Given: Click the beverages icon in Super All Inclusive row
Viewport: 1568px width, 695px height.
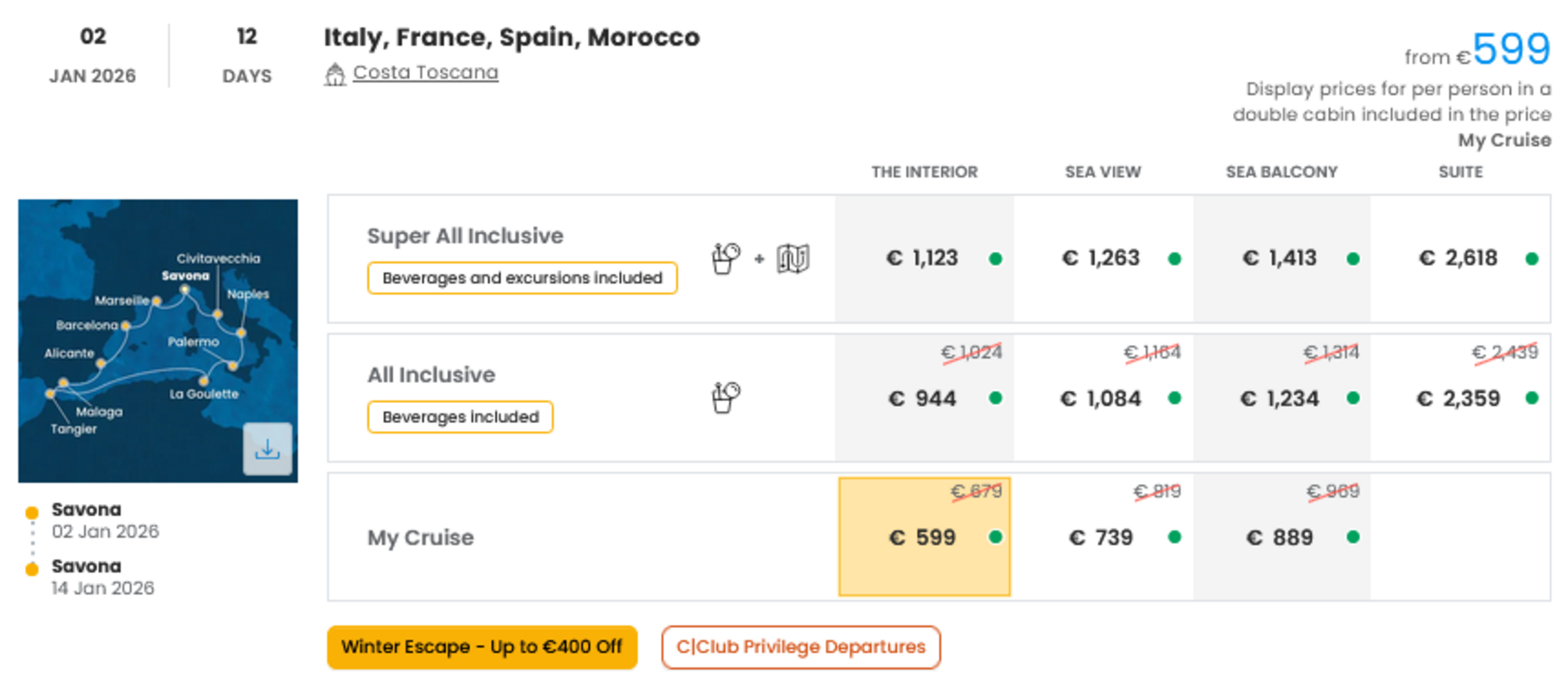Looking at the screenshot, I should [726, 258].
